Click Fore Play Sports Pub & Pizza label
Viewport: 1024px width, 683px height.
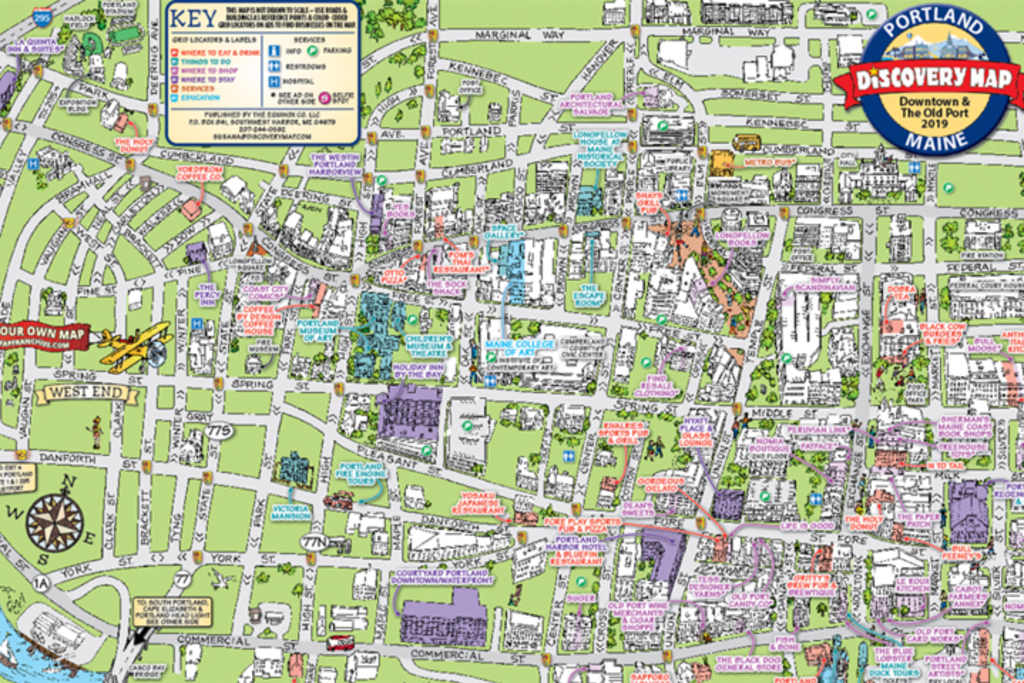583,526
